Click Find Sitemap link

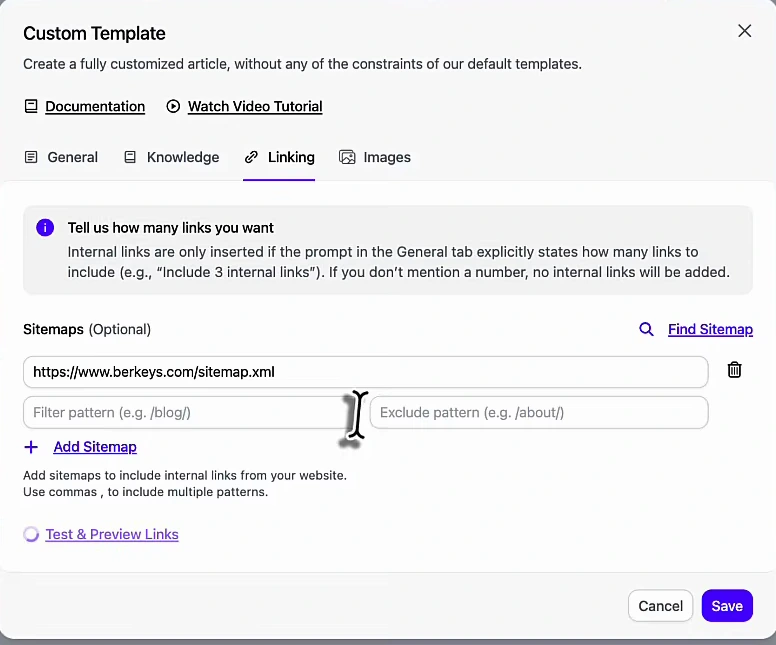pyautogui.click(x=710, y=329)
